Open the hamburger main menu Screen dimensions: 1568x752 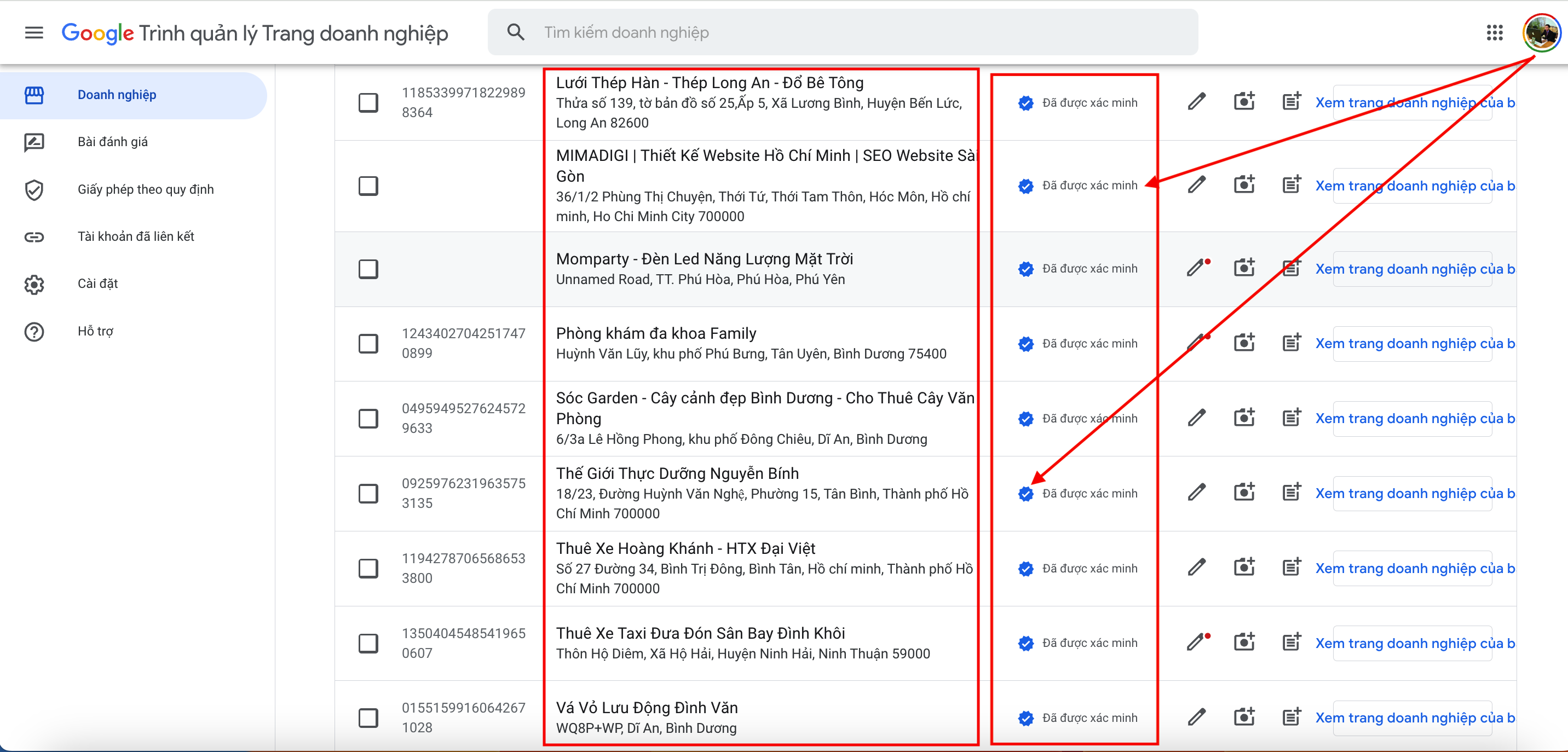coord(34,32)
